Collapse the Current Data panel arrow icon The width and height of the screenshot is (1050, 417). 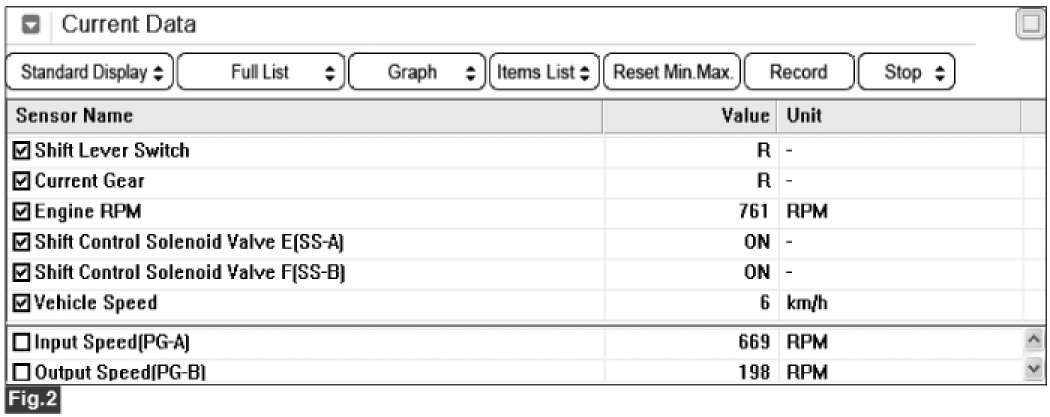click(31, 25)
